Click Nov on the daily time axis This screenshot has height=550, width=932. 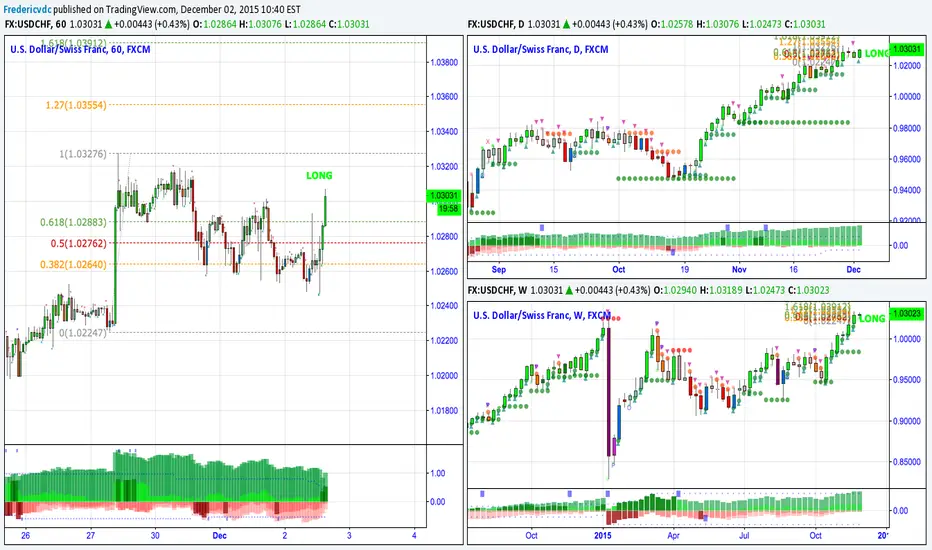pyautogui.click(x=739, y=269)
